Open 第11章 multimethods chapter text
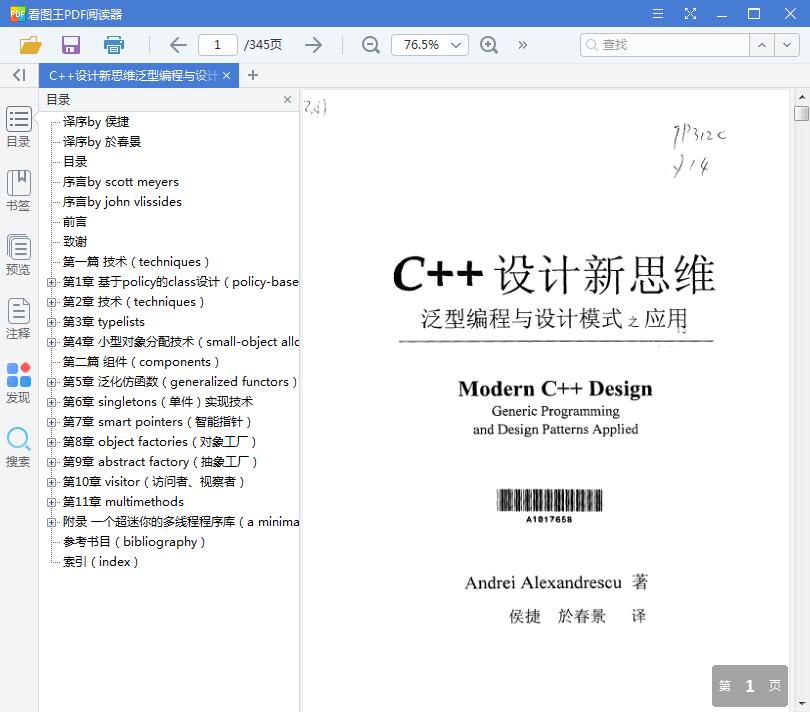This screenshot has width=810, height=712. [x=123, y=502]
